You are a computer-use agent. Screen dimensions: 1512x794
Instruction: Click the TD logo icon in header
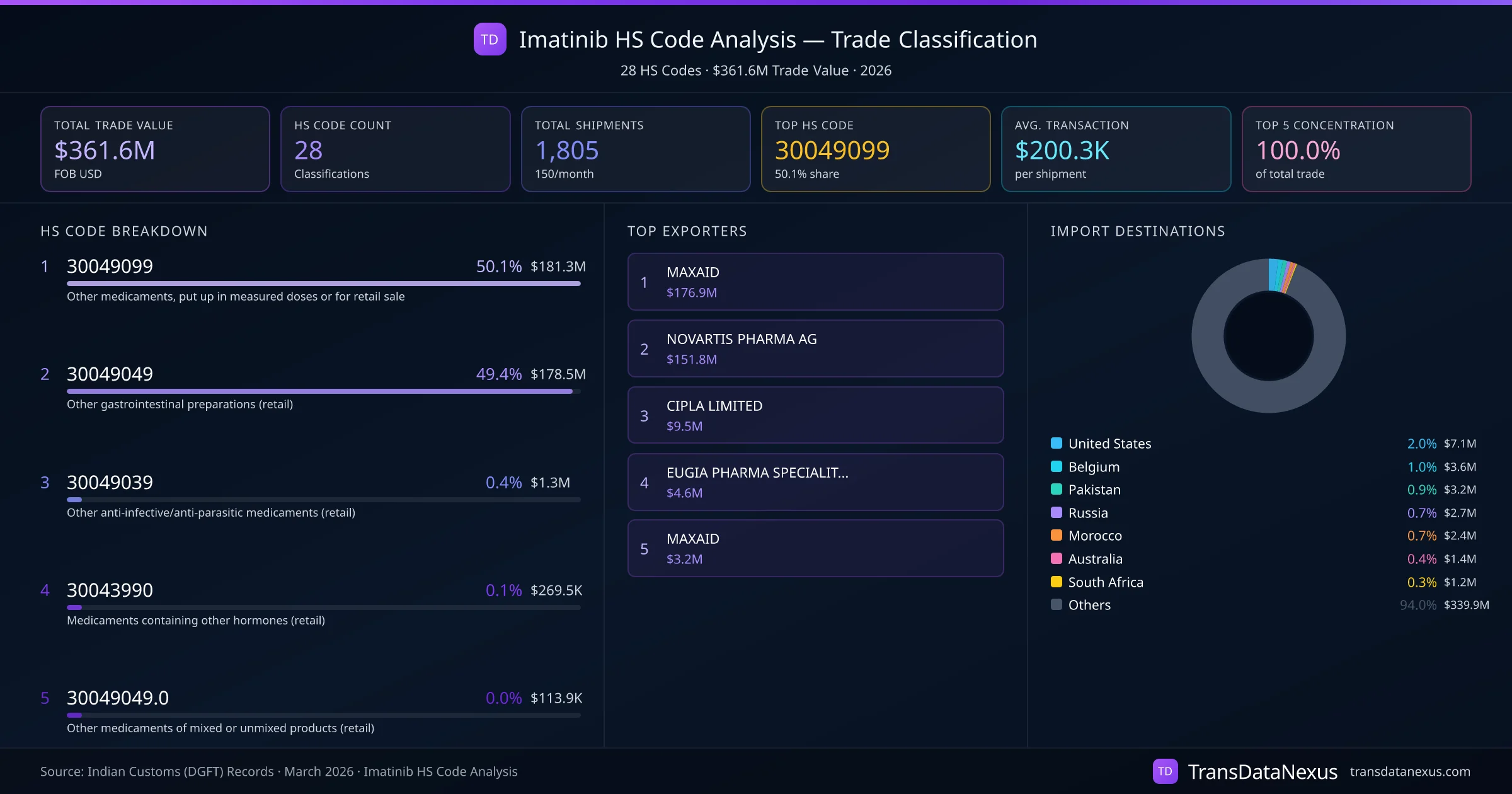tap(490, 39)
